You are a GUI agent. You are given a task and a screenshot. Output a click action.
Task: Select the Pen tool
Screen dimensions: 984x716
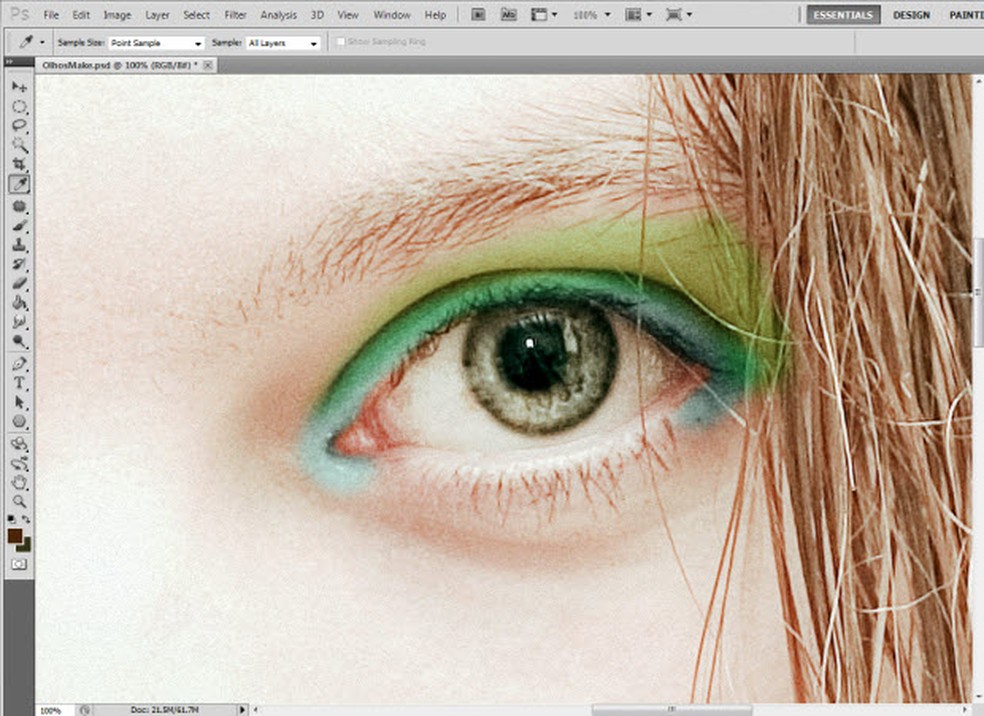pyautogui.click(x=19, y=363)
